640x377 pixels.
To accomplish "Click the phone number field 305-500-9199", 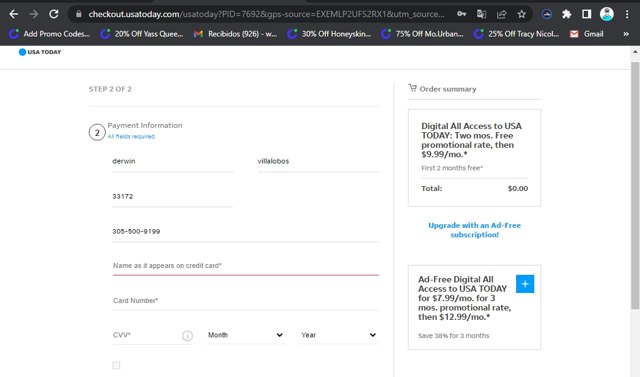I will [x=245, y=232].
